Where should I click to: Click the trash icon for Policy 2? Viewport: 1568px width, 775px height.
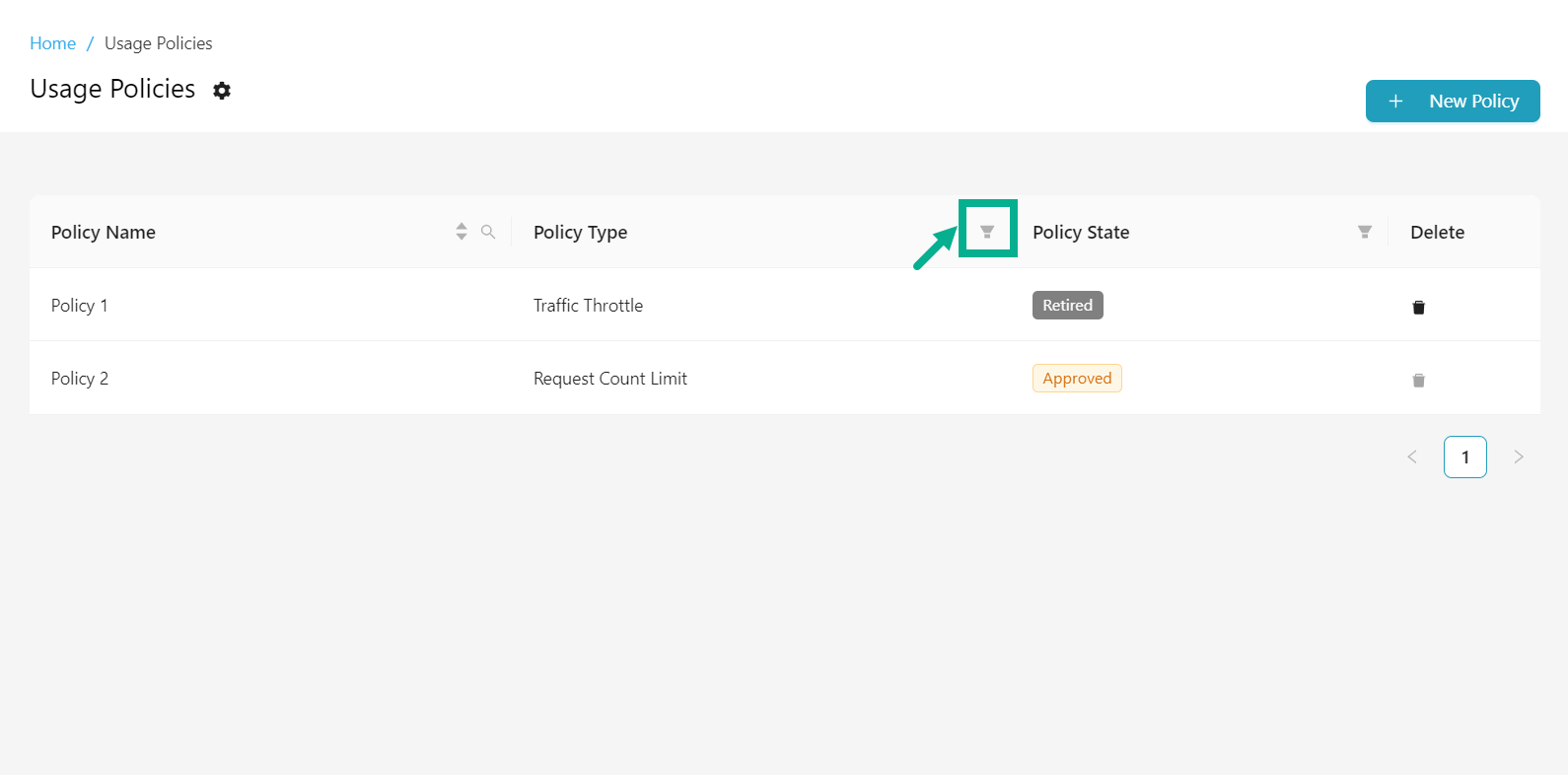click(1418, 380)
